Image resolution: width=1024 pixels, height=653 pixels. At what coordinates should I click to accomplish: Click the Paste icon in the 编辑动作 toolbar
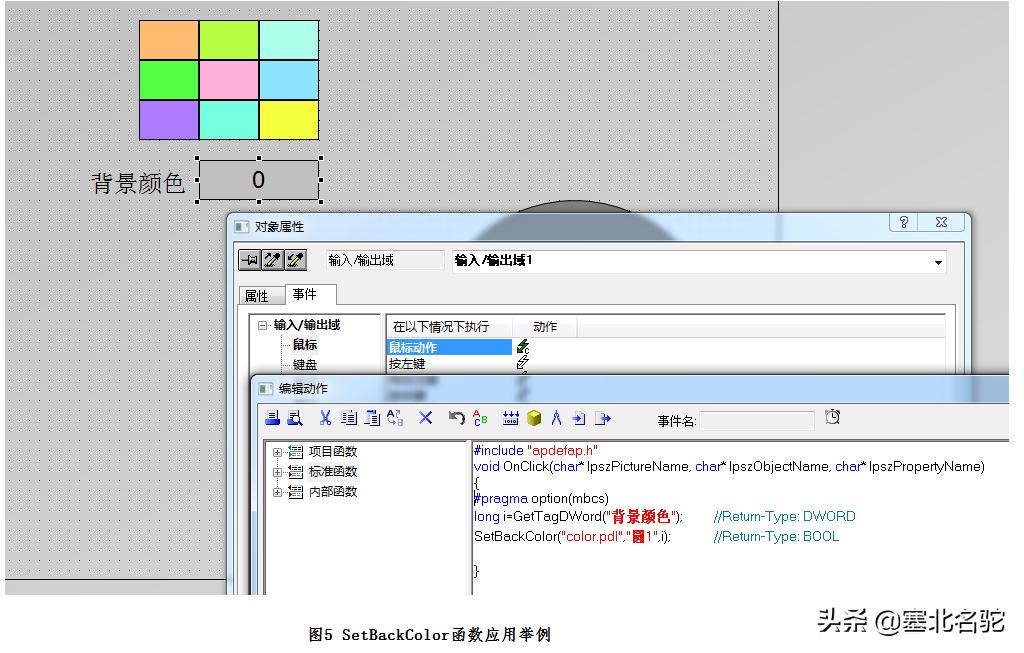pyautogui.click(x=370, y=418)
